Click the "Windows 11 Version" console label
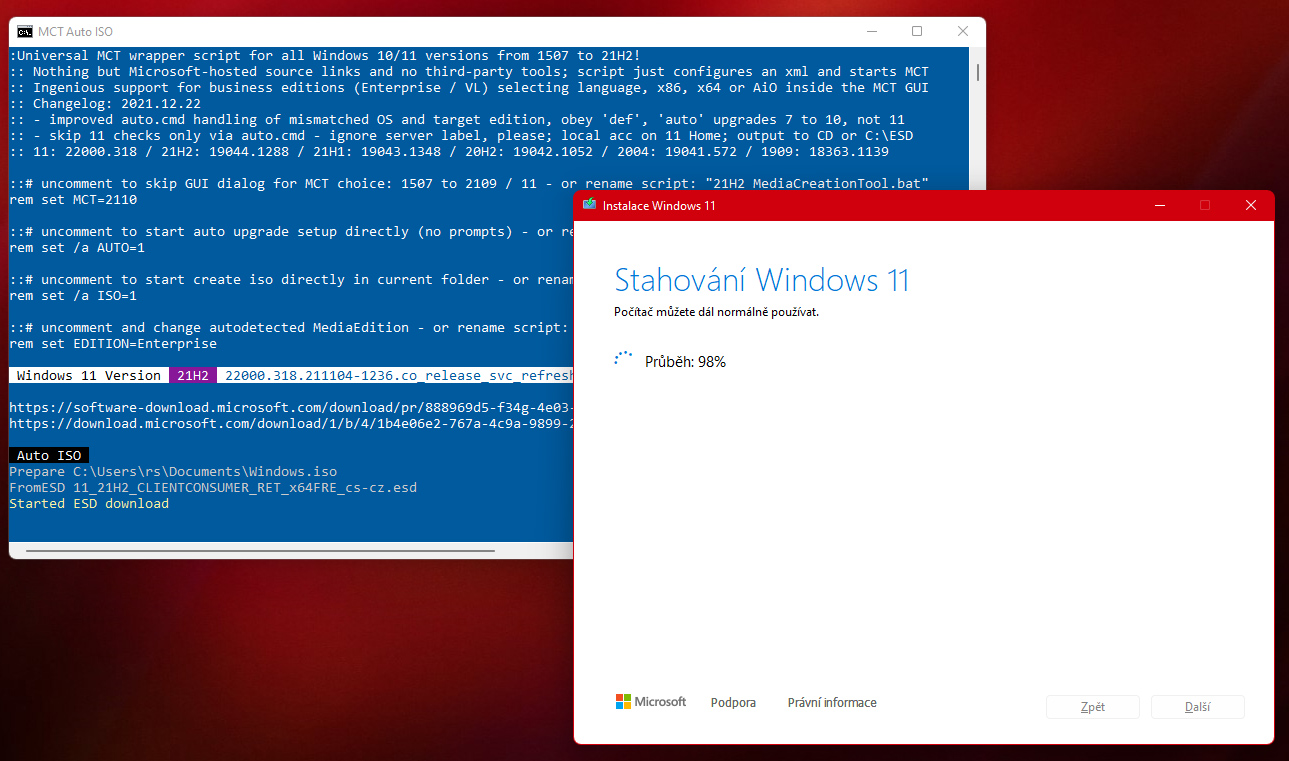The height and width of the screenshot is (761, 1289). (x=89, y=375)
